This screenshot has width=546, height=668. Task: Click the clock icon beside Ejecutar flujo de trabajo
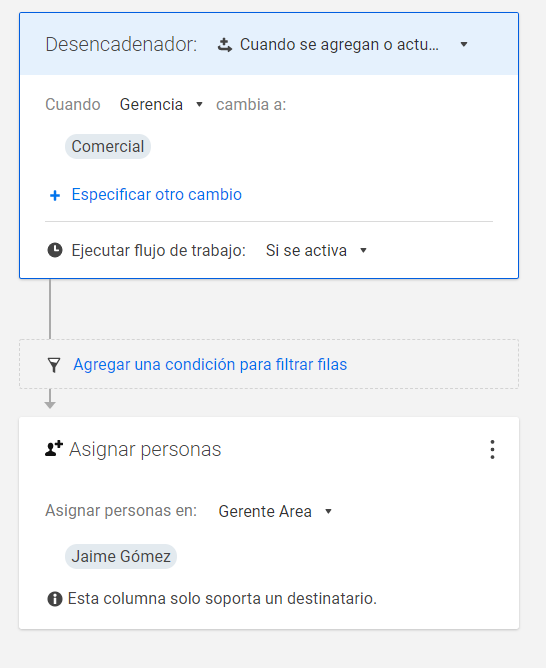click(55, 250)
